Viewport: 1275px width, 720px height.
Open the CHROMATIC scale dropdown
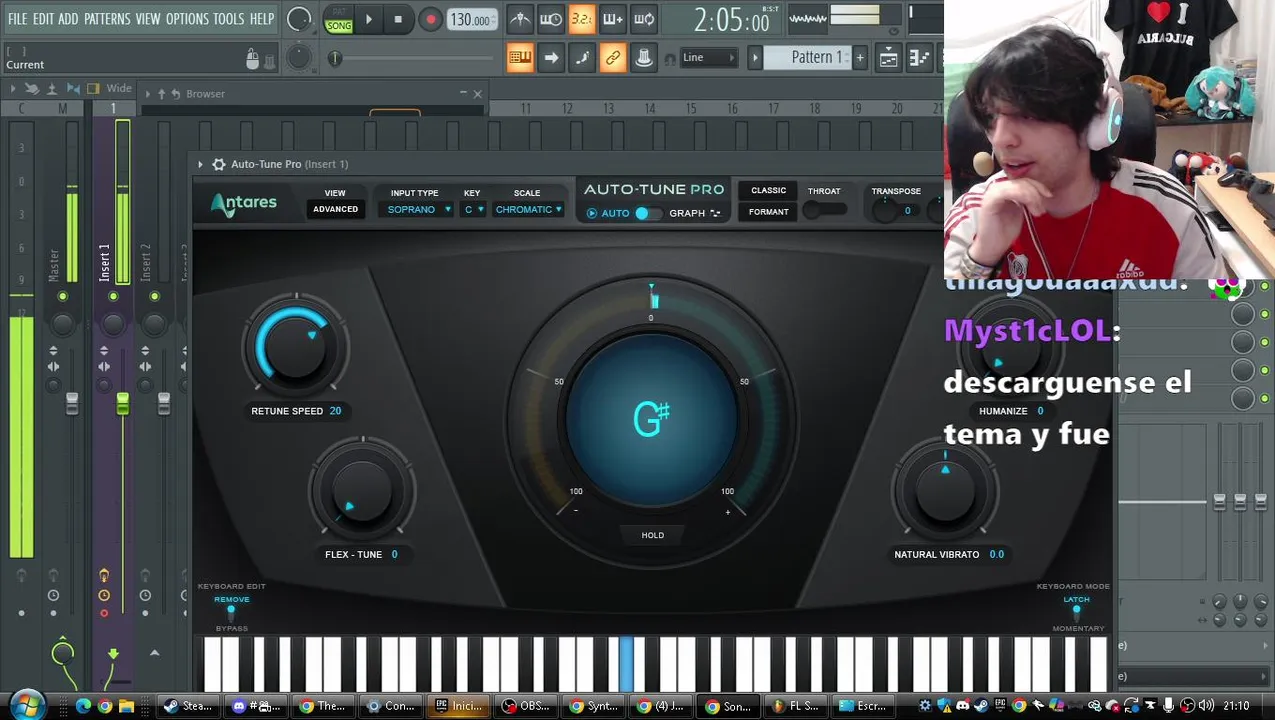(528, 210)
